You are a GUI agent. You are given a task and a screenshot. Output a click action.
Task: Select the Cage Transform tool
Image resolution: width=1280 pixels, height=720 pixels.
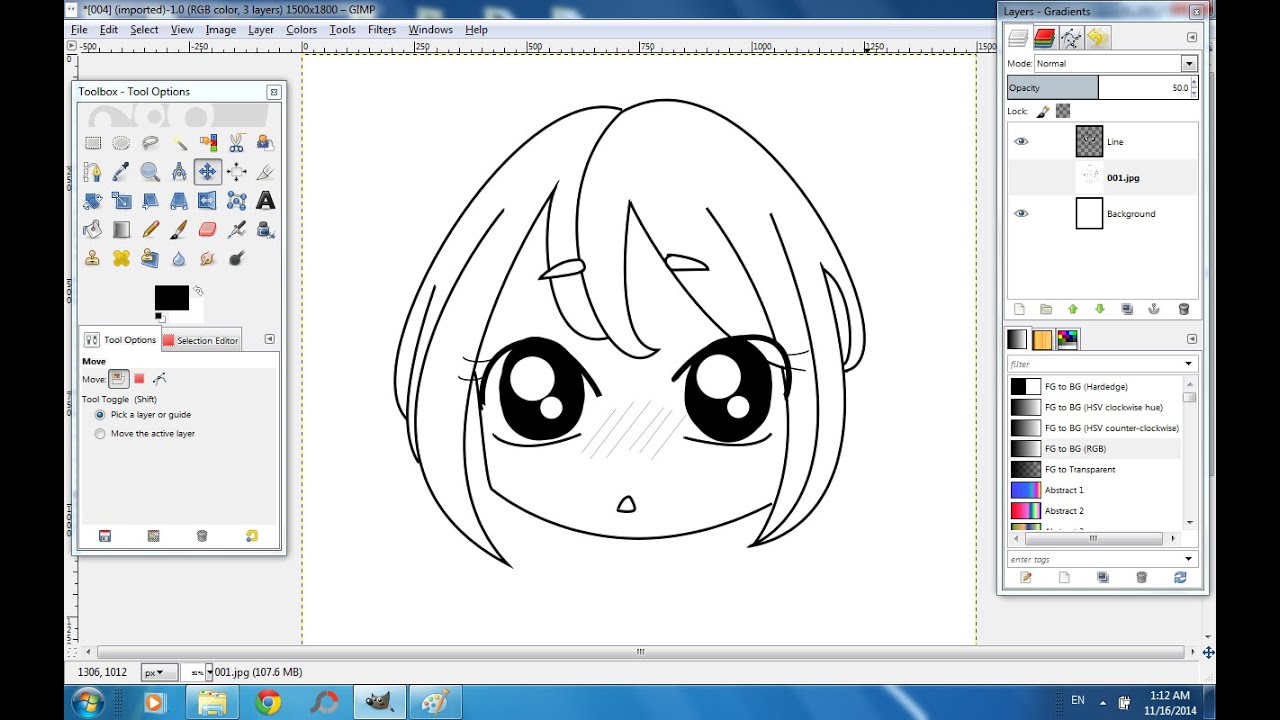[237, 201]
